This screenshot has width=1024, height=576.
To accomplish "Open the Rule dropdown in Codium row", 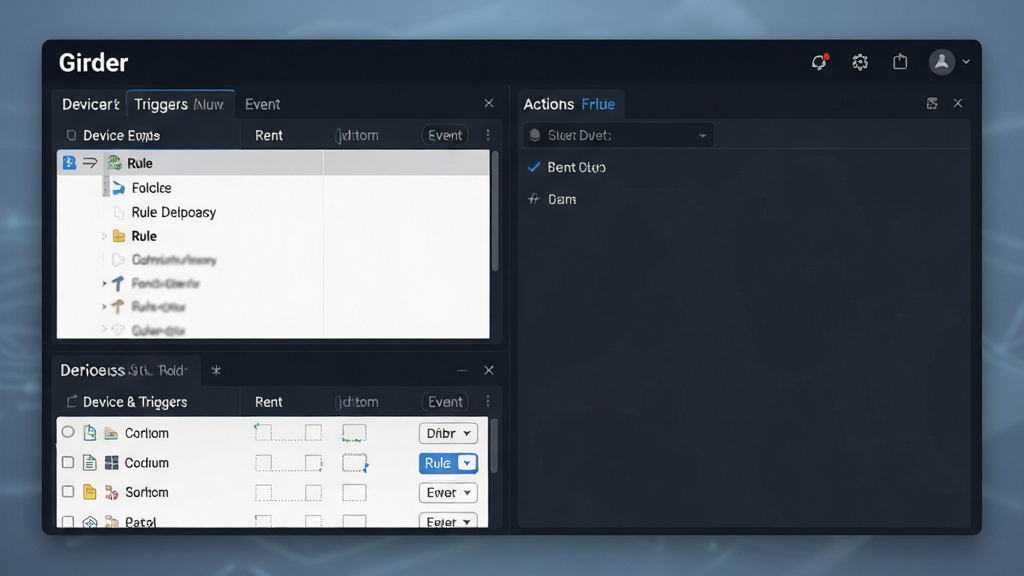I will pos(448,463).
